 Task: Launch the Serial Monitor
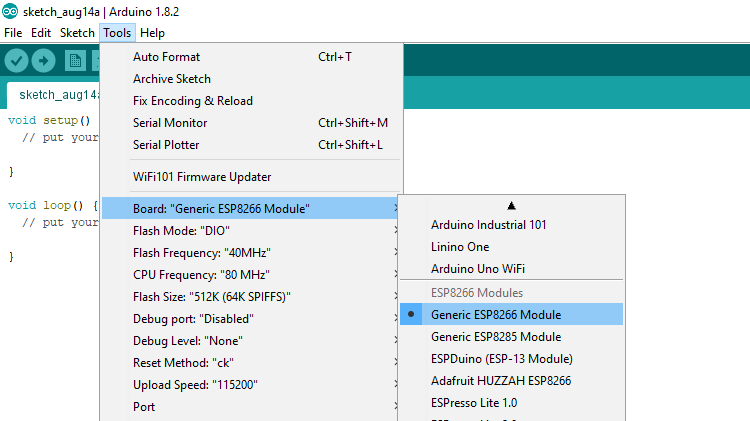tap(170, 123)
